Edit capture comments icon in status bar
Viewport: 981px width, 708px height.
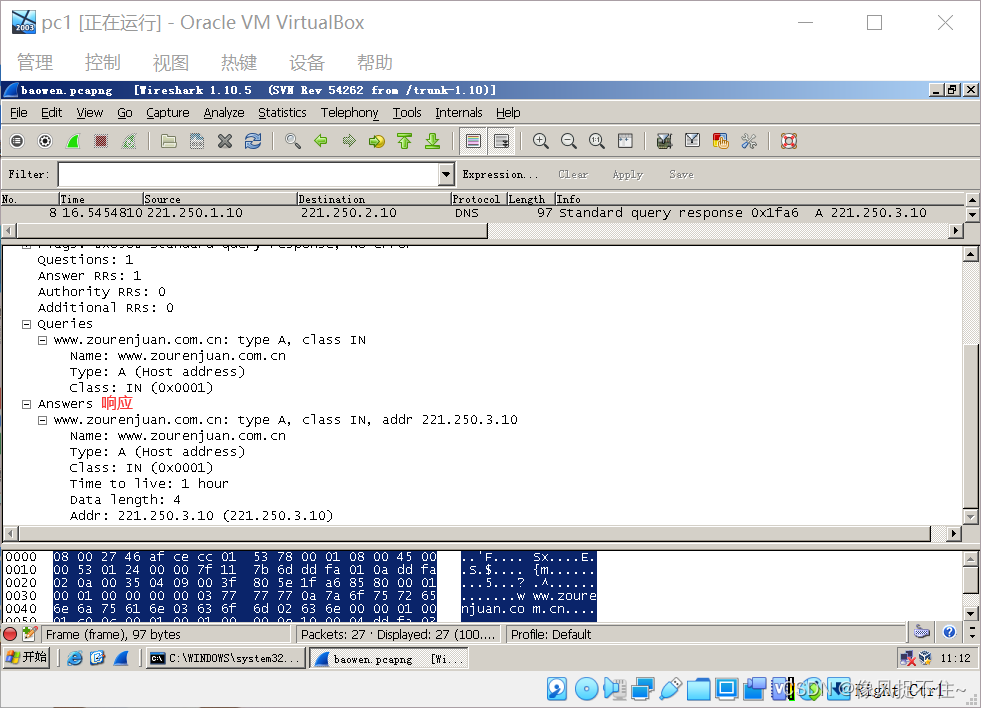[x=29, y=634]
